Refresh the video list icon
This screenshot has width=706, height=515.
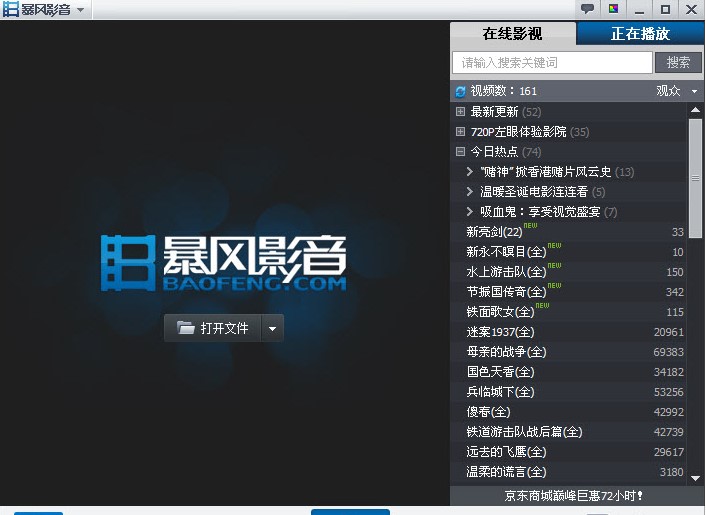tap(460, 91)
